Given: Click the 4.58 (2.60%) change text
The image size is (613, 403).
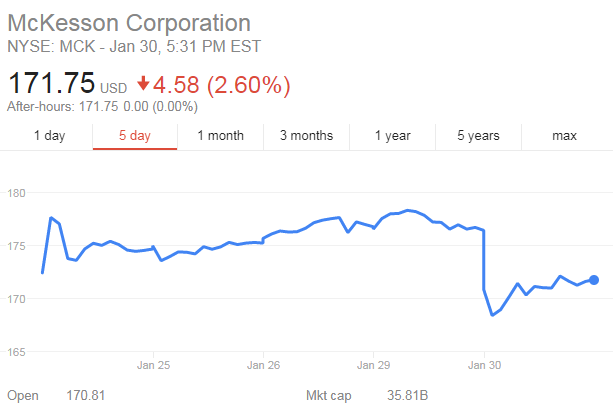Looking at the screenshot, I should tap(218, 84).
